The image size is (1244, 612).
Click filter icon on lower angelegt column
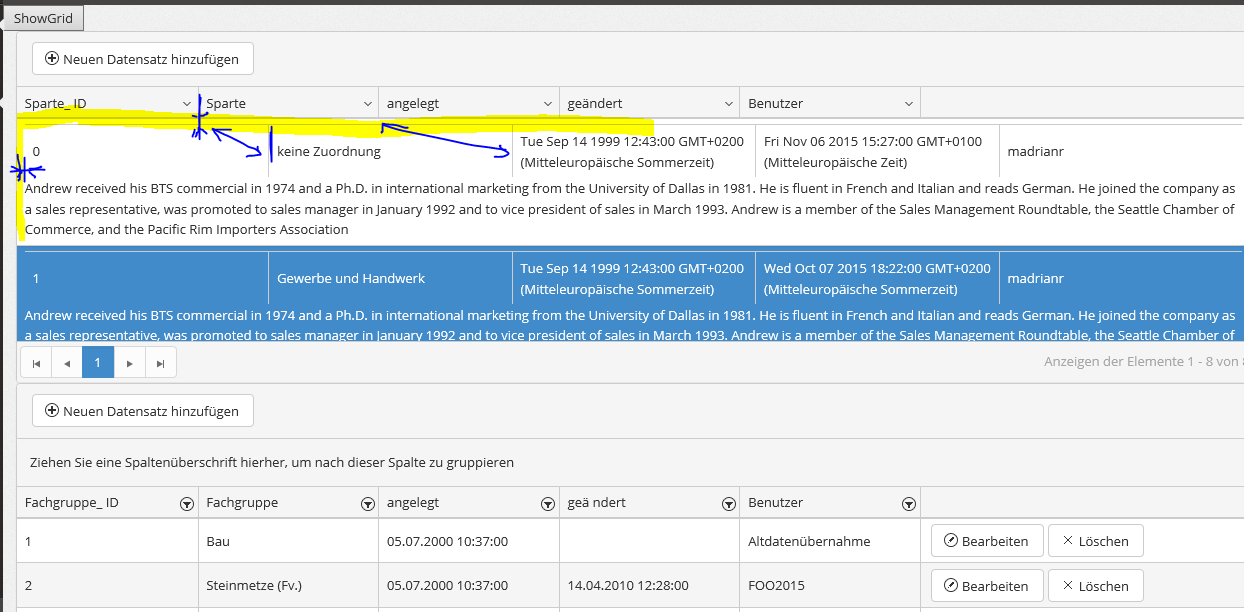point(548,504)
